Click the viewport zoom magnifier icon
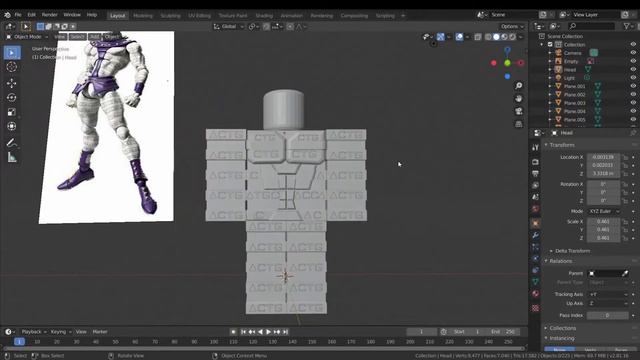This screenshot has width=640, height=360. pos(518,86)
